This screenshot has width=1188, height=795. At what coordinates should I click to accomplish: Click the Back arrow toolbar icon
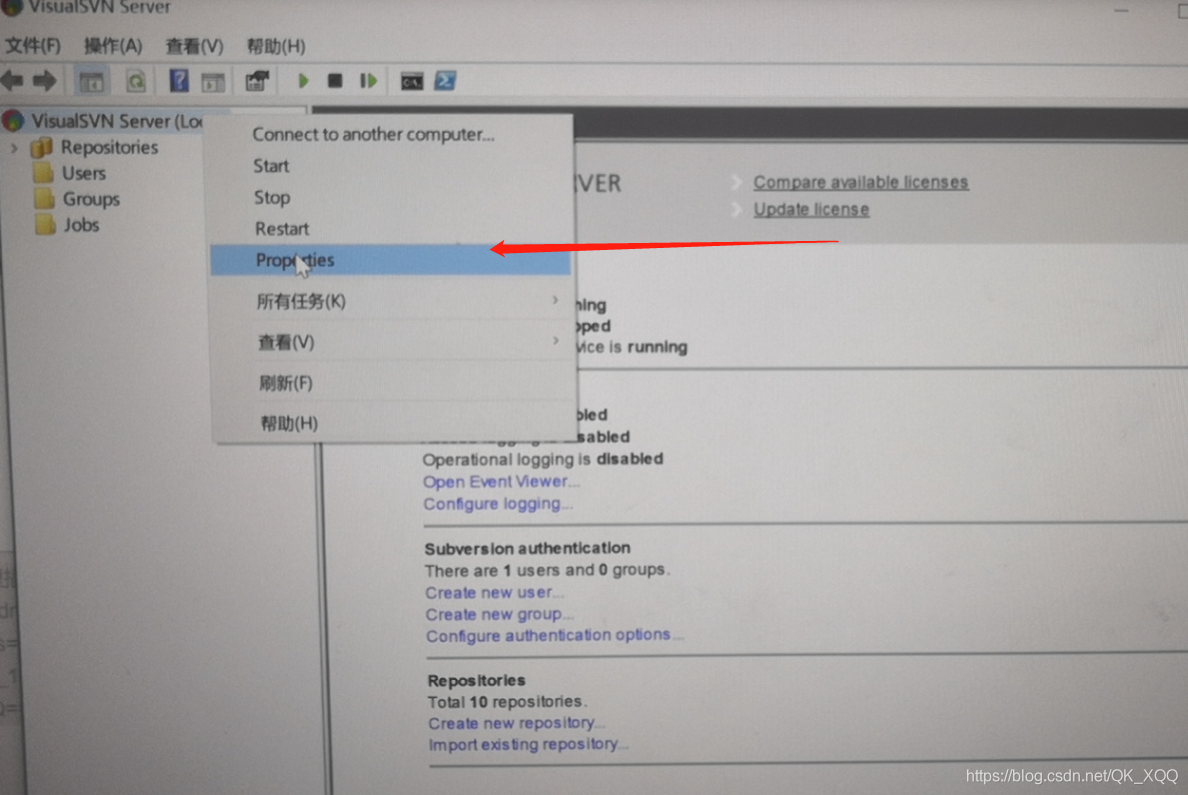(x=11, y=80)
